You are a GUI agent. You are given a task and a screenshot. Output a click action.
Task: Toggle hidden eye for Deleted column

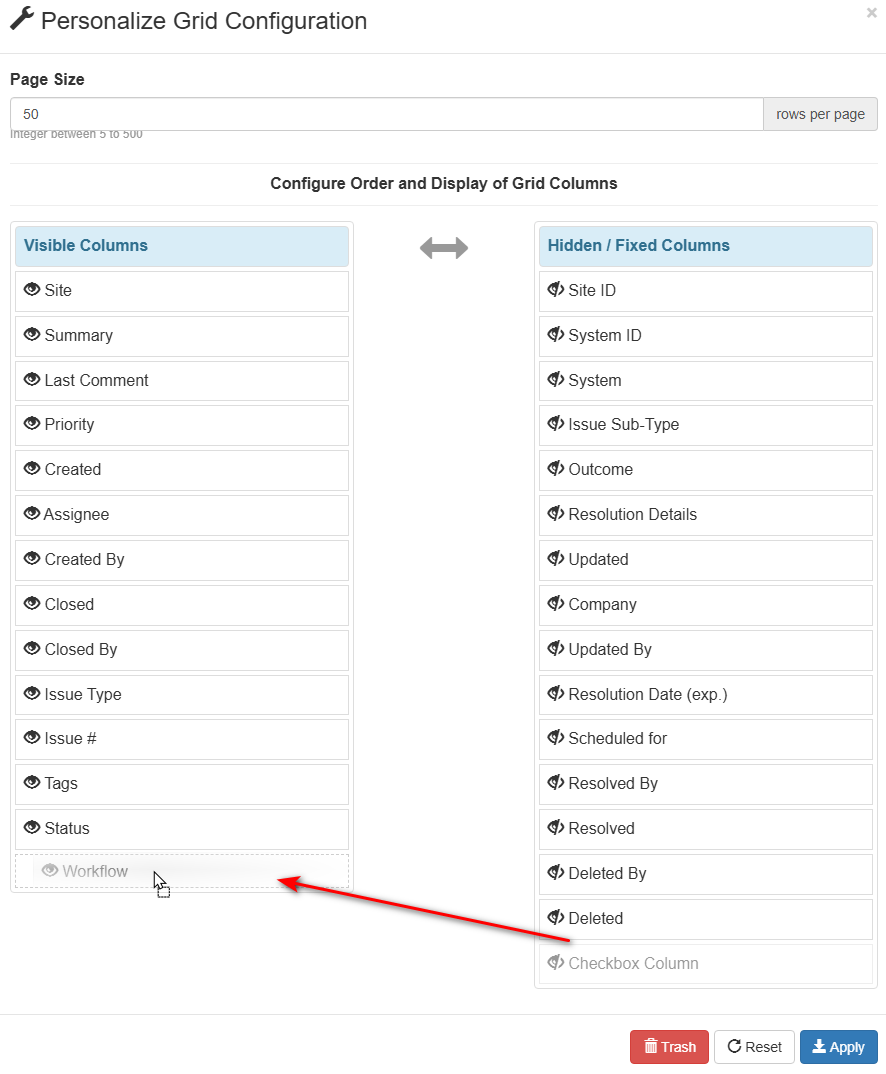click(556, 918)
